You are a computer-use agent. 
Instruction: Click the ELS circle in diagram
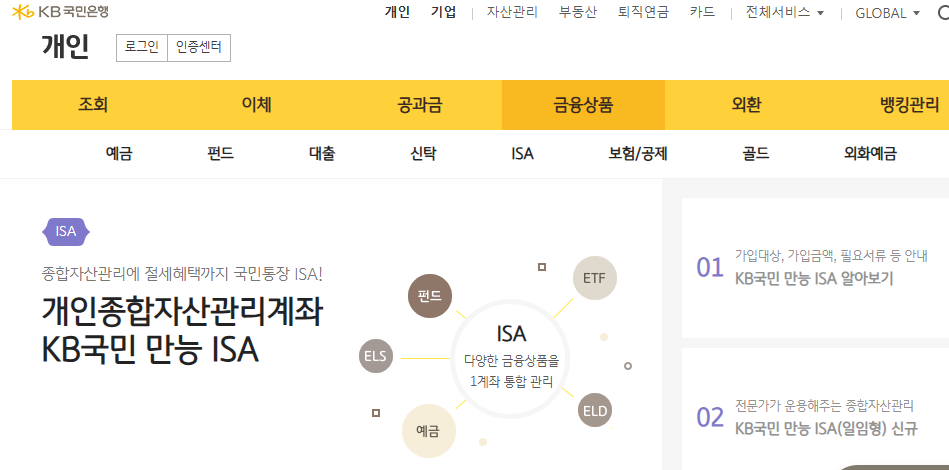(376, 355)
